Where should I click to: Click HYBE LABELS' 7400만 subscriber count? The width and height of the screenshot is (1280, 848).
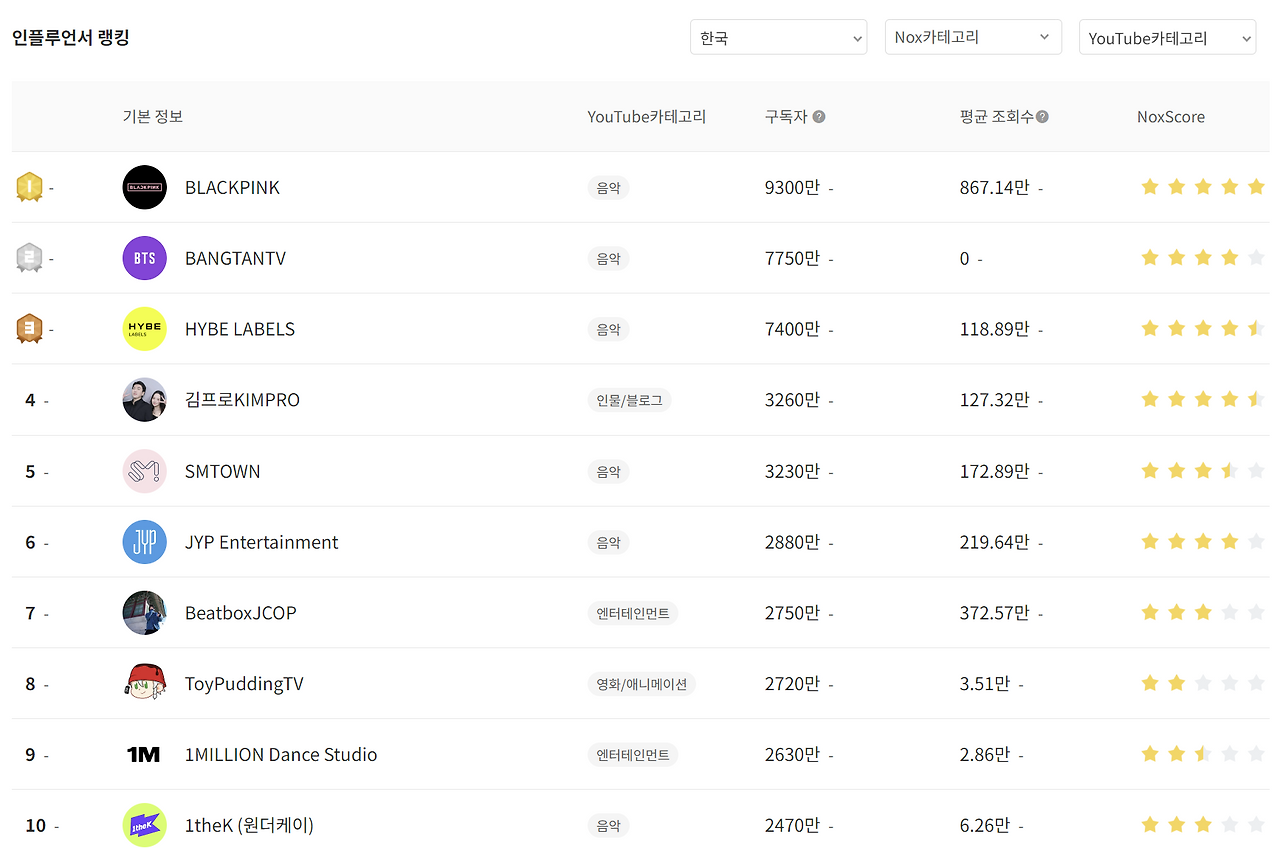click(x=792, y=329)
